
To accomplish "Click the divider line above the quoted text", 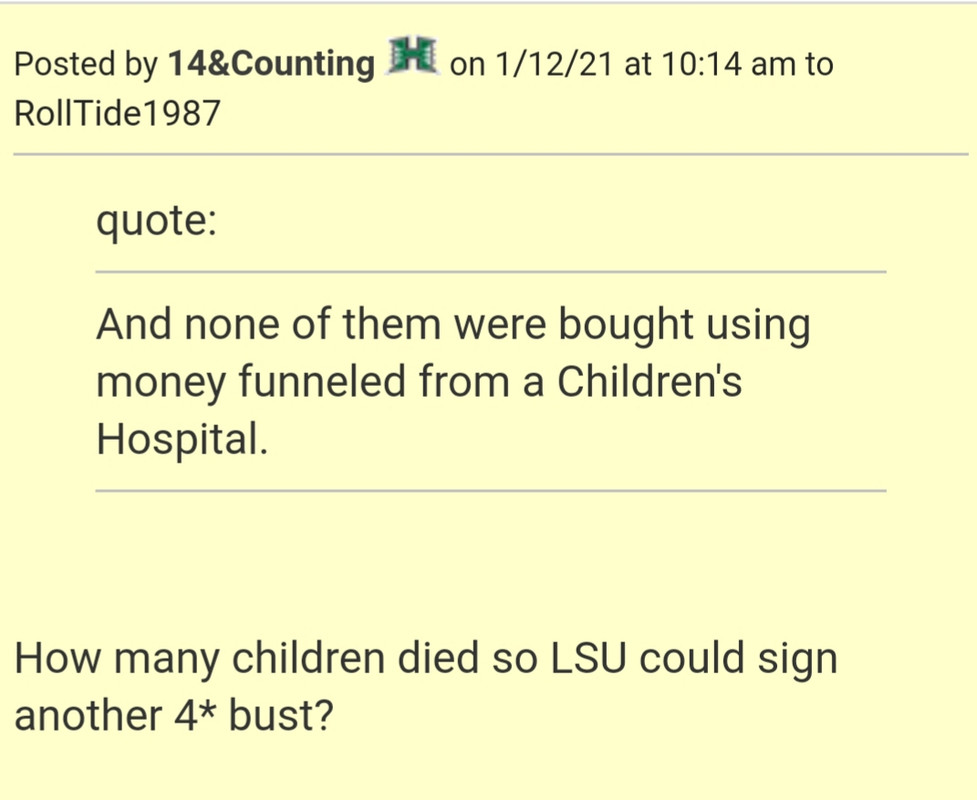I will pyautogui.click(x=491, y=272).
